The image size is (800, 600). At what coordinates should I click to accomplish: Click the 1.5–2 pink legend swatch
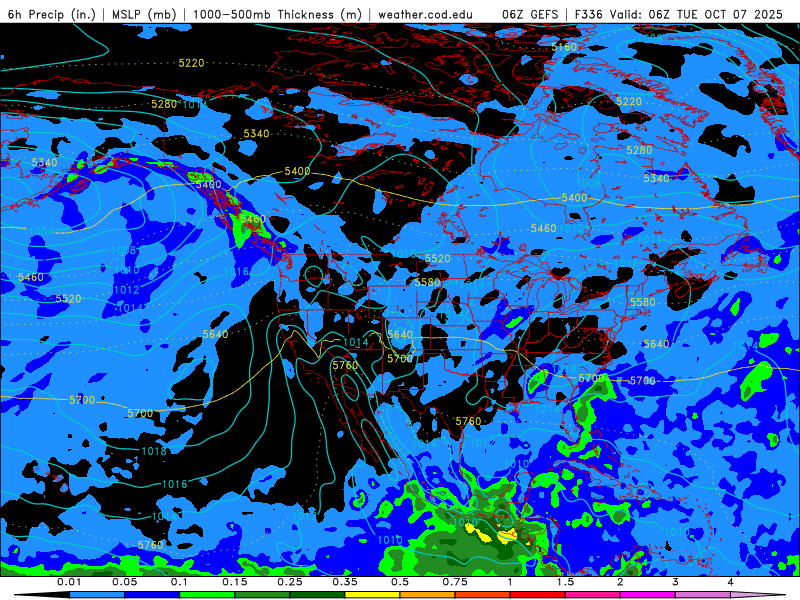[593, 595]
